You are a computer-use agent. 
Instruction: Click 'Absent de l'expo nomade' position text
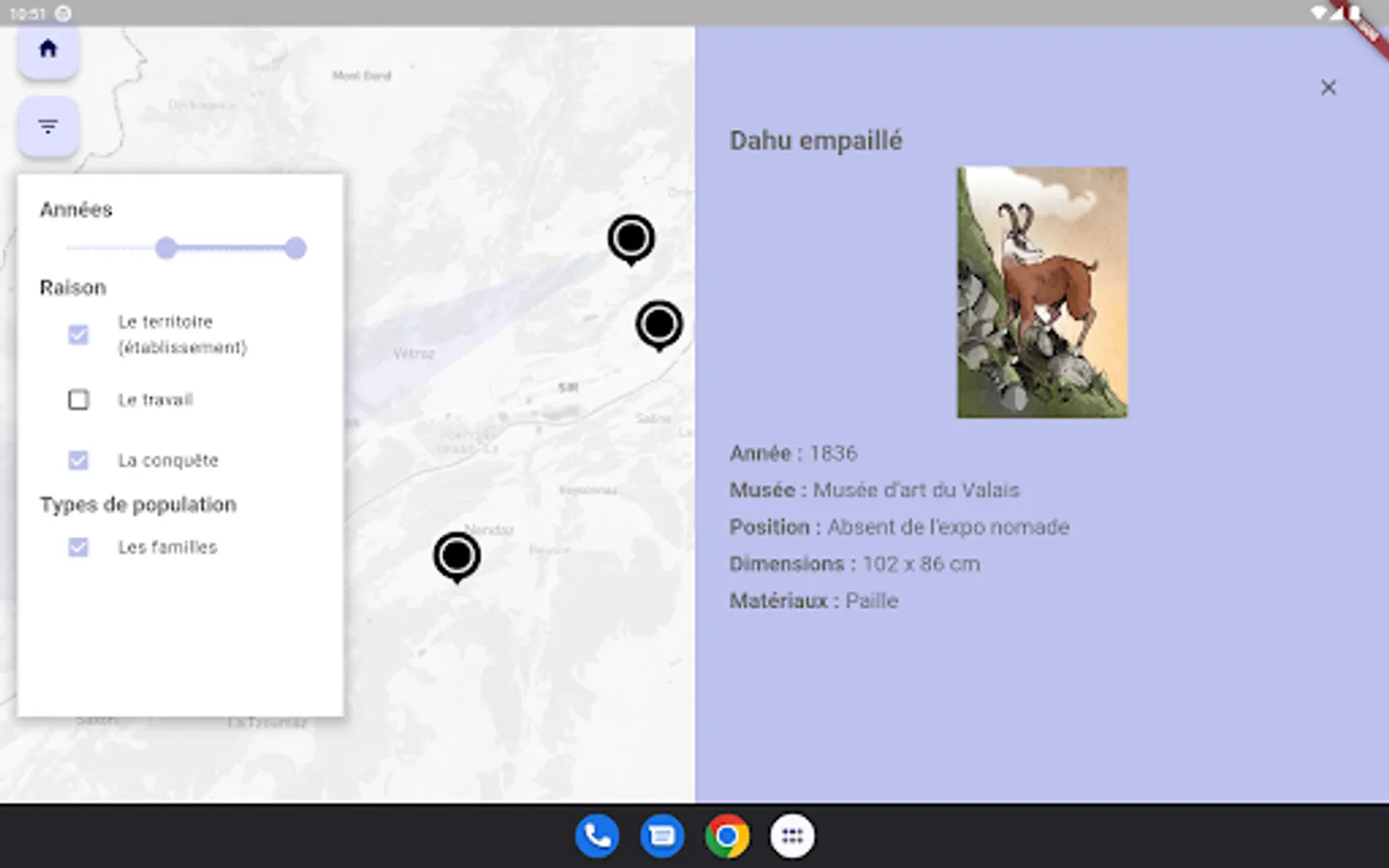tap(948, 527)
